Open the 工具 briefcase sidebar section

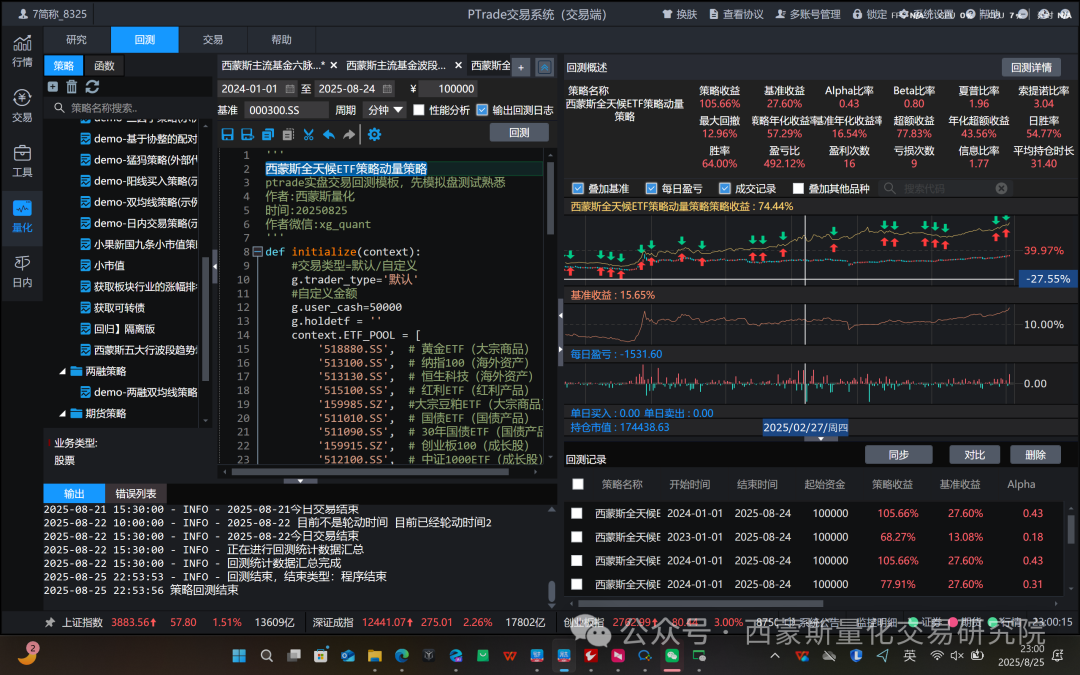22,160
